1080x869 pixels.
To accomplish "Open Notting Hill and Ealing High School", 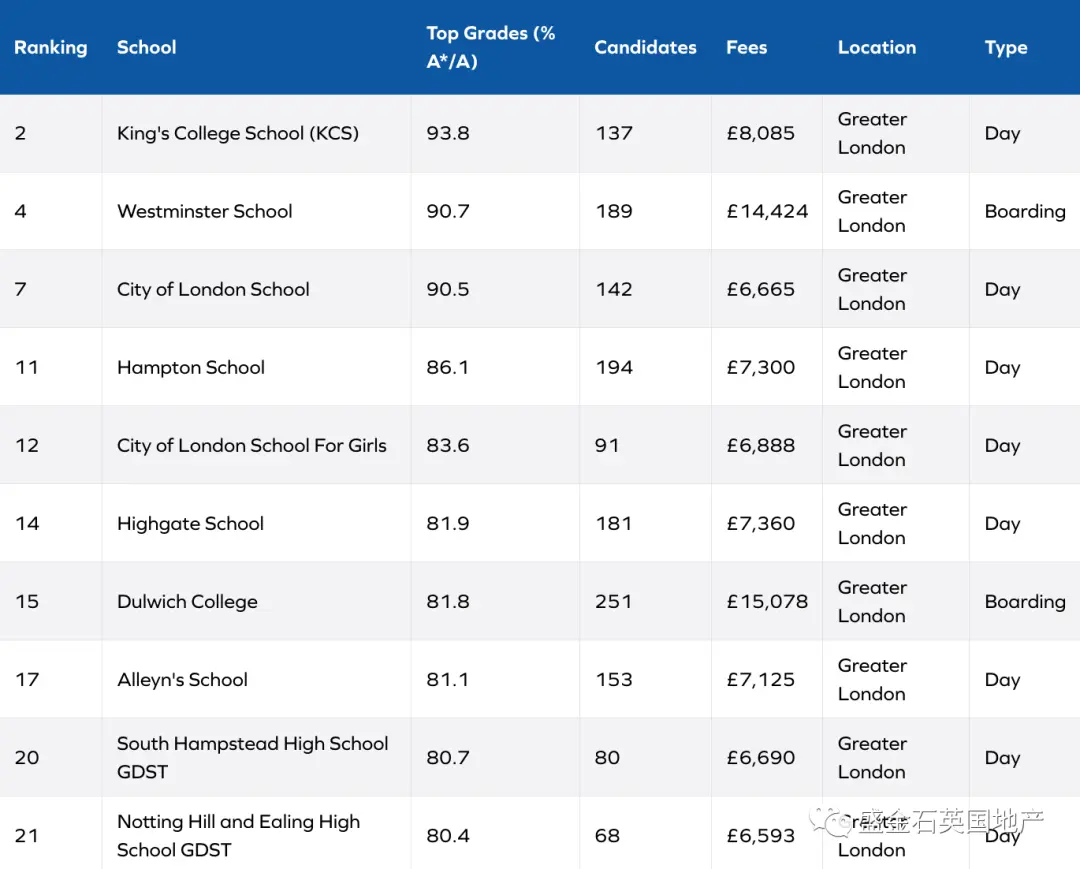I will (238, 835).
